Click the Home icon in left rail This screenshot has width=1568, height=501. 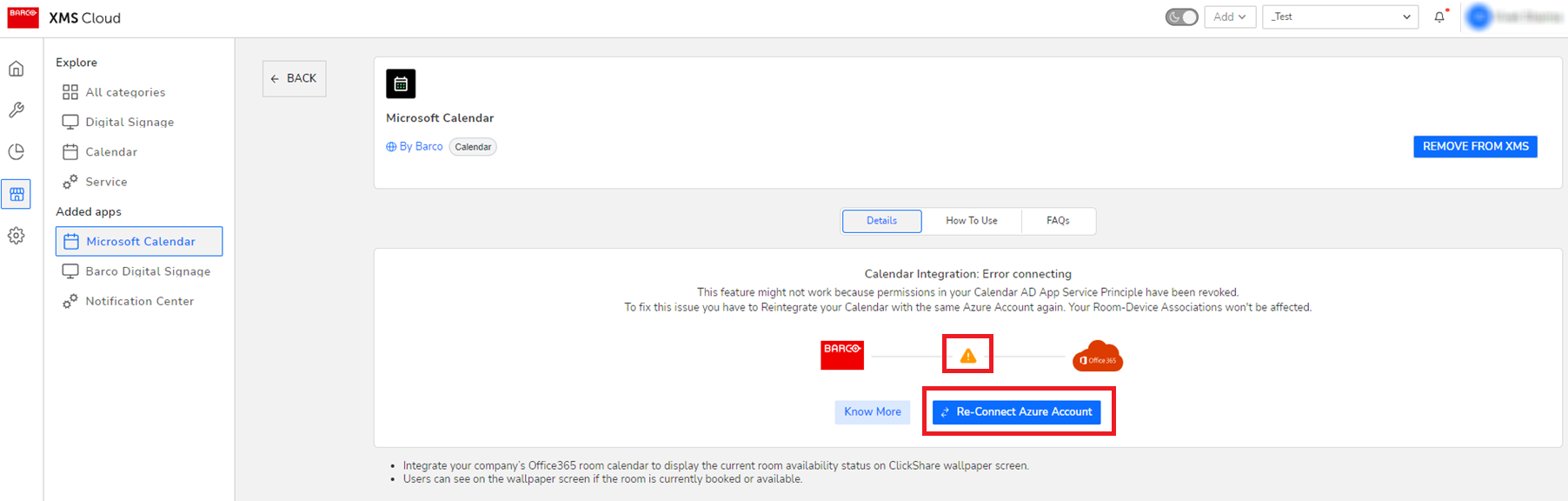pyautogui.click(x=17, y=69)
